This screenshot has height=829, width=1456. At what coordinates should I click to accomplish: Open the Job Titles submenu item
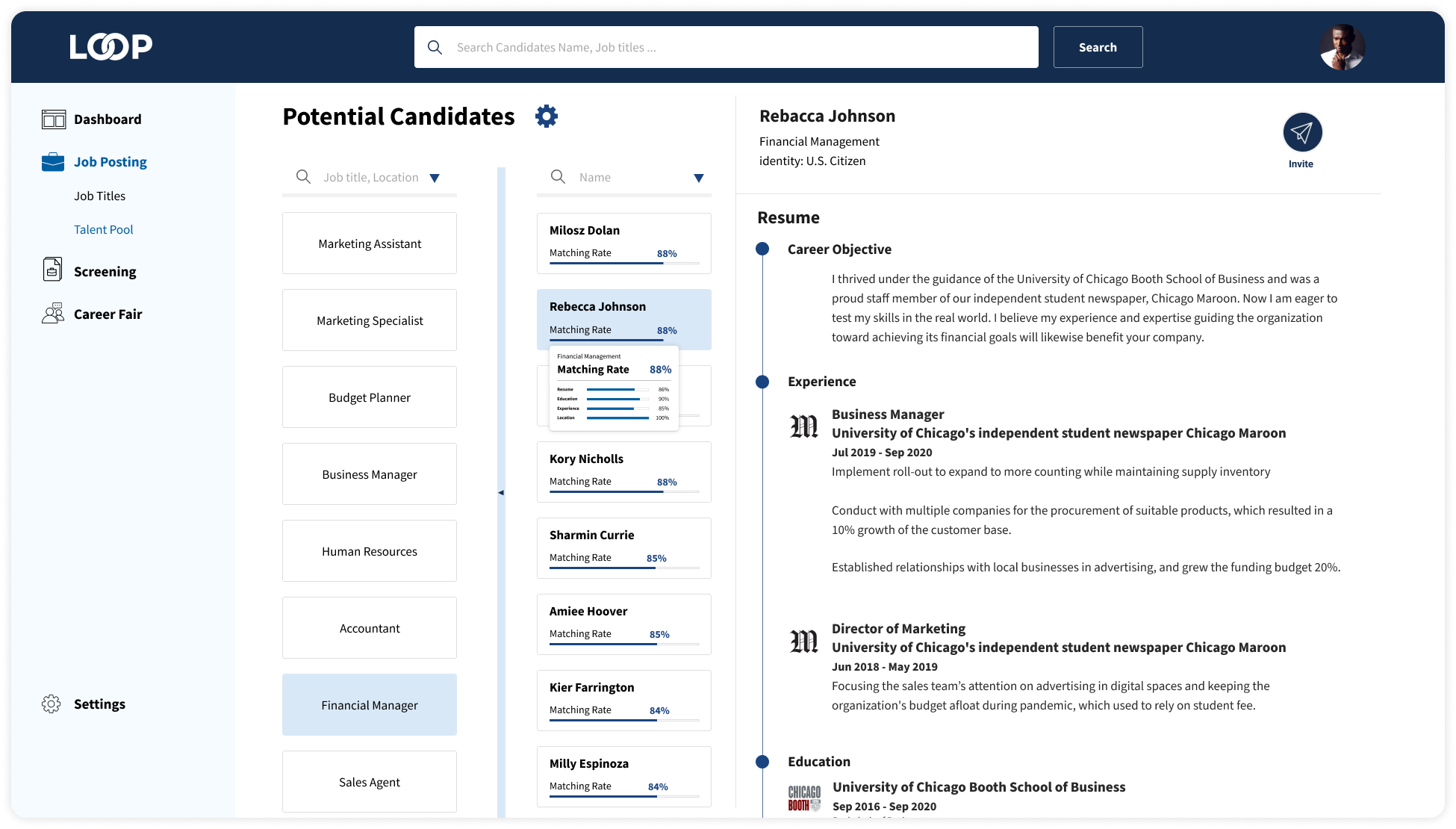(x=100, y=196)
